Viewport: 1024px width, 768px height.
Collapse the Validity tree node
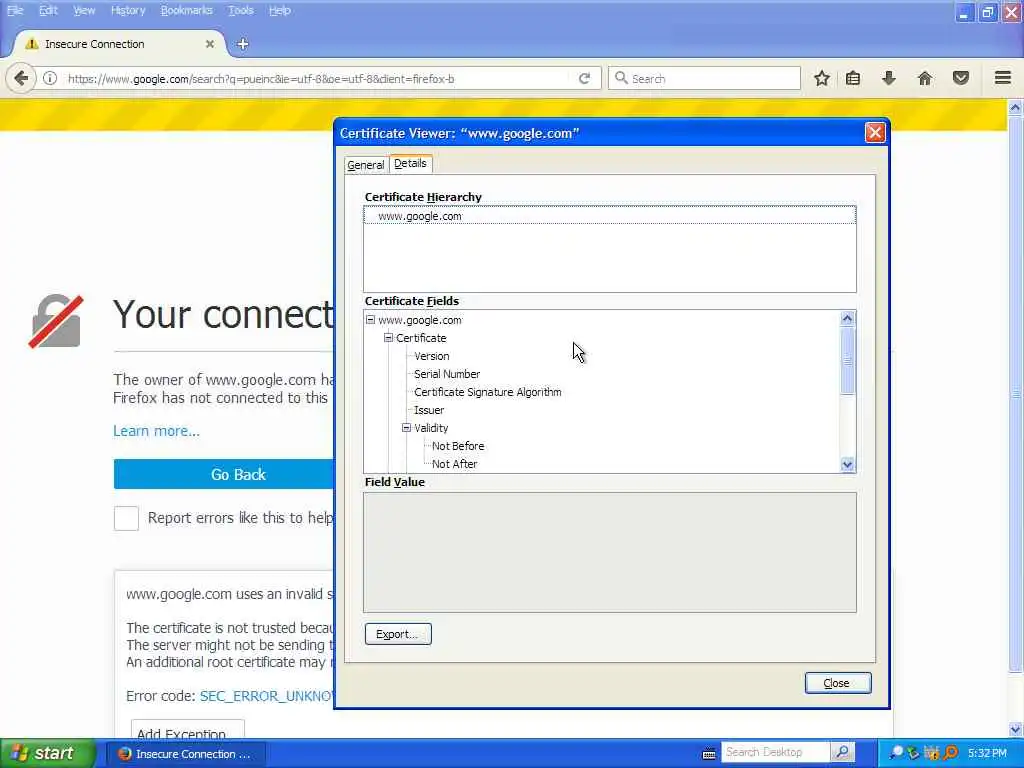click(406, 428)
